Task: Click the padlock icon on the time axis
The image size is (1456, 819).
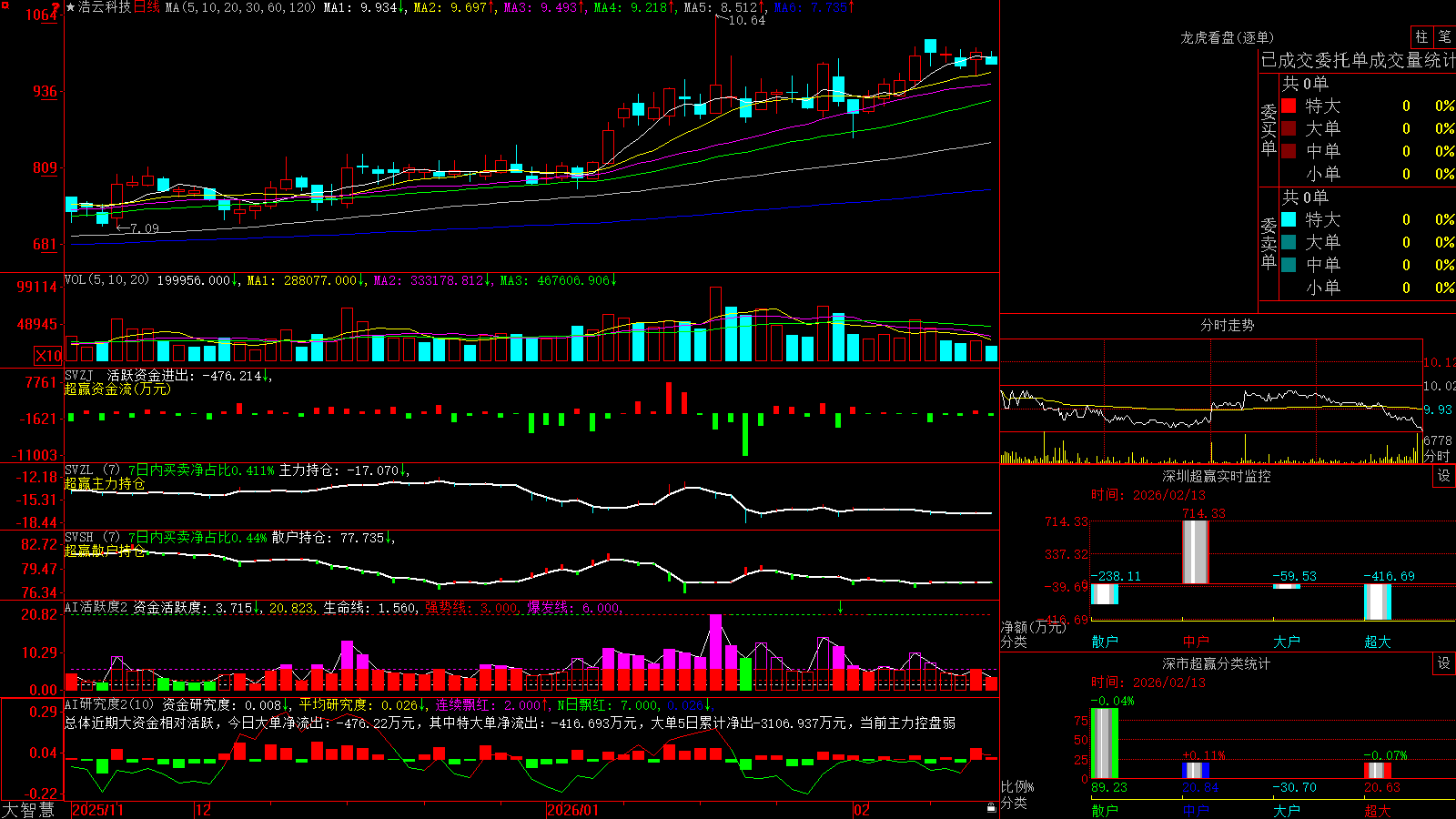Action: click(x=991, y=808)
